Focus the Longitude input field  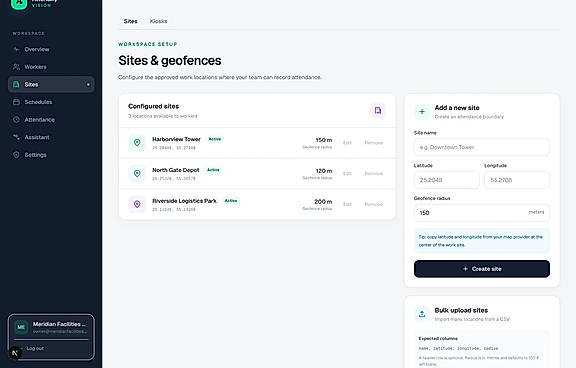coord(516,180)
